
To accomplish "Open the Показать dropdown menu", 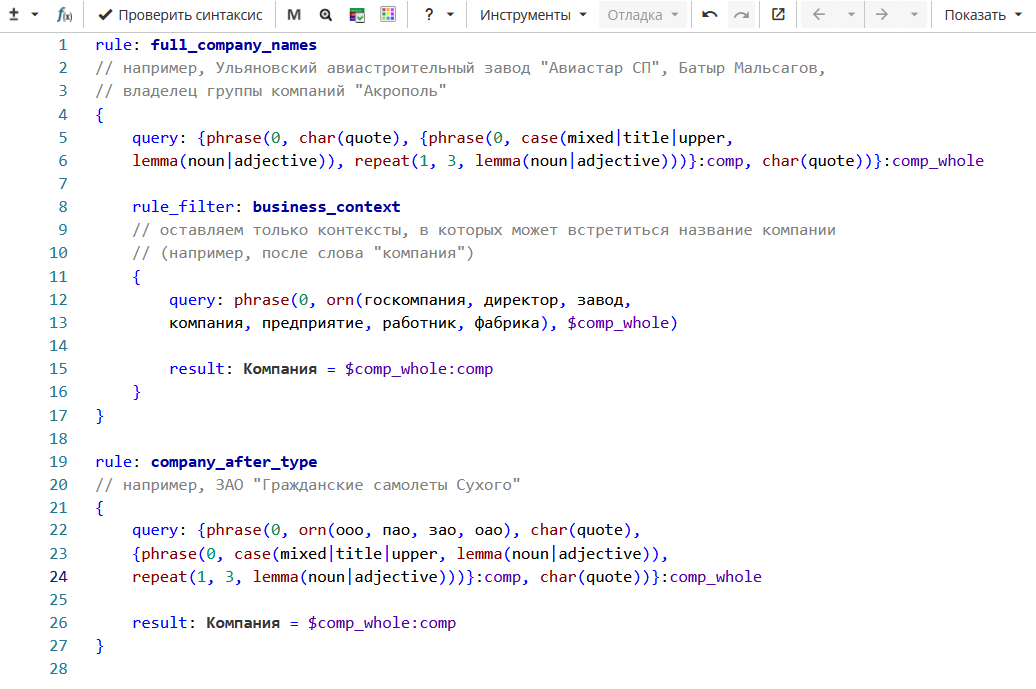I will pos(982,15).
